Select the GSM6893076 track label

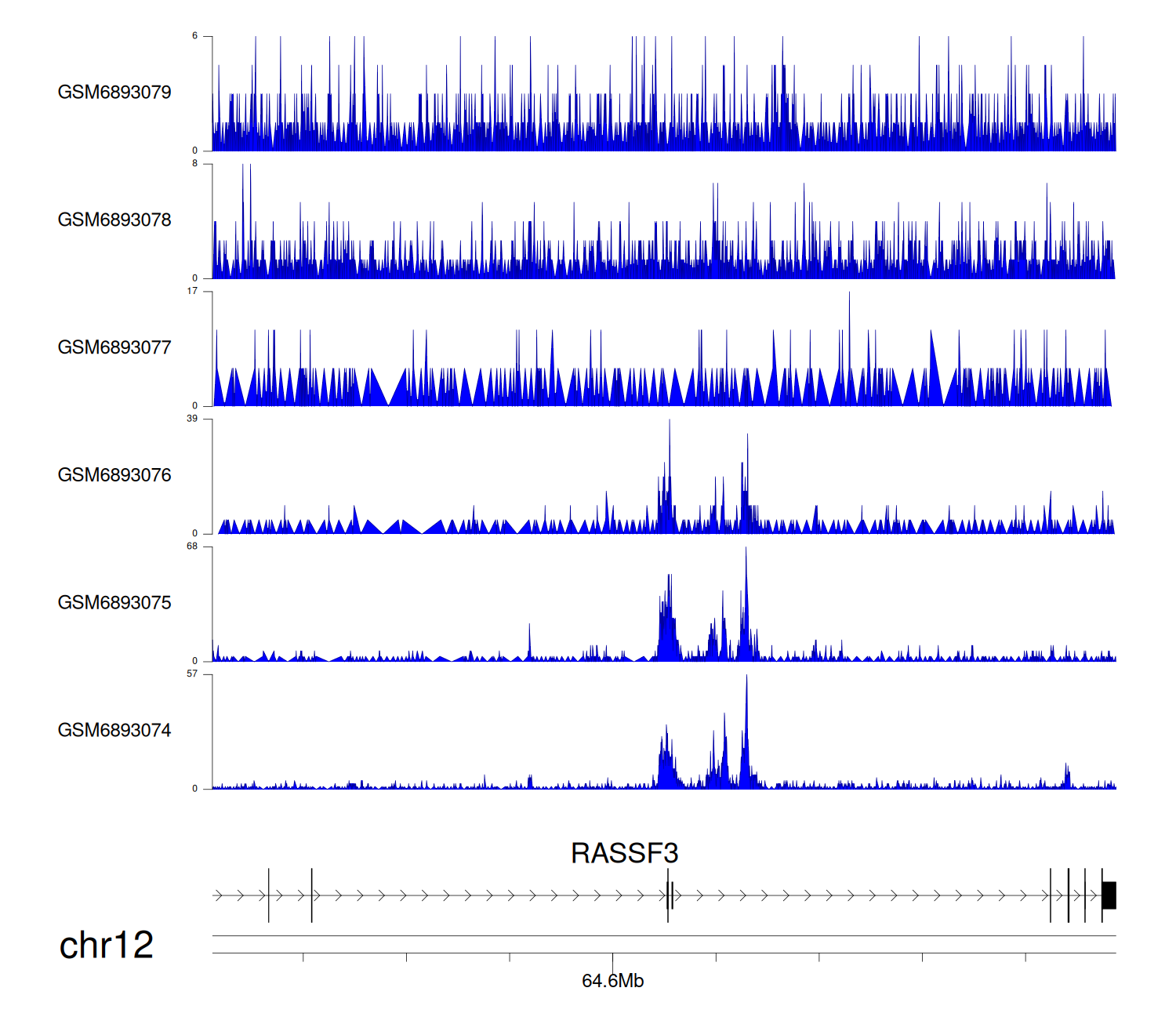click(x=114, y=475)
